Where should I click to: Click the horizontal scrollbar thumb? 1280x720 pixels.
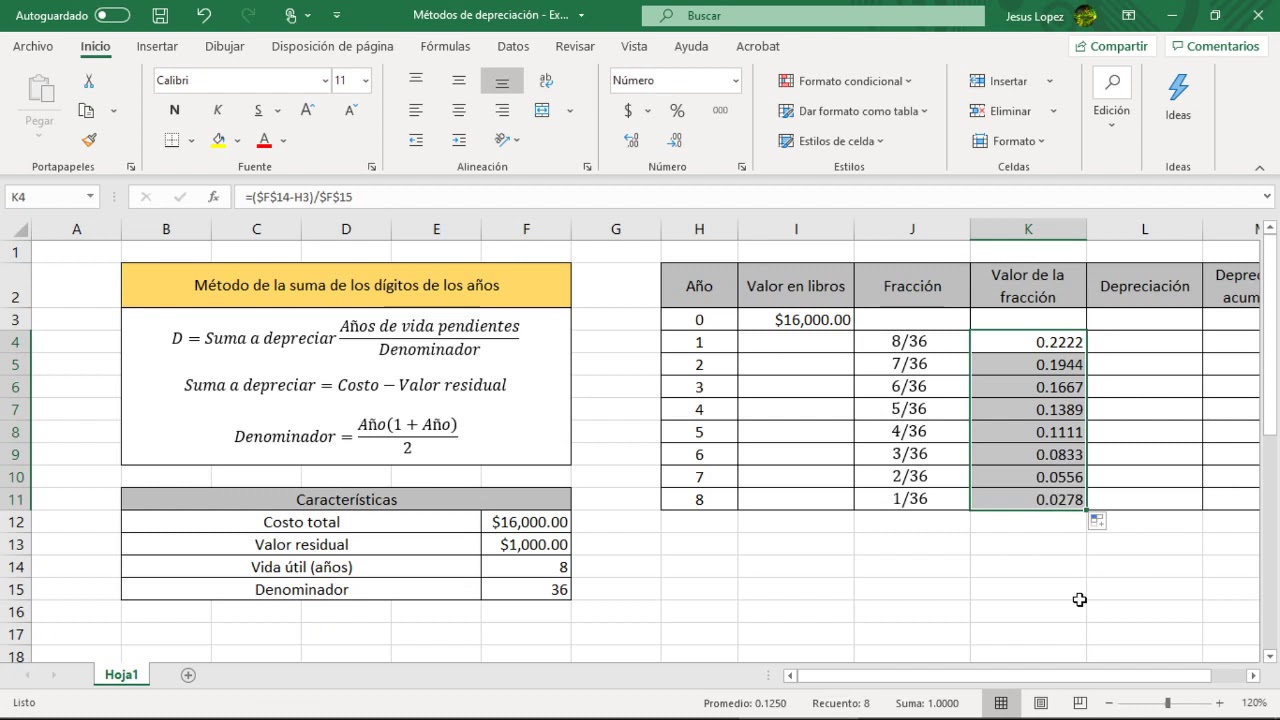(x=1004, y=676)
